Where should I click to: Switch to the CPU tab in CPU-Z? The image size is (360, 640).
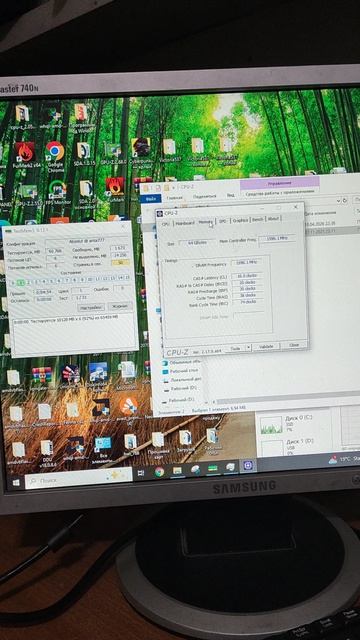pos(166,224)
